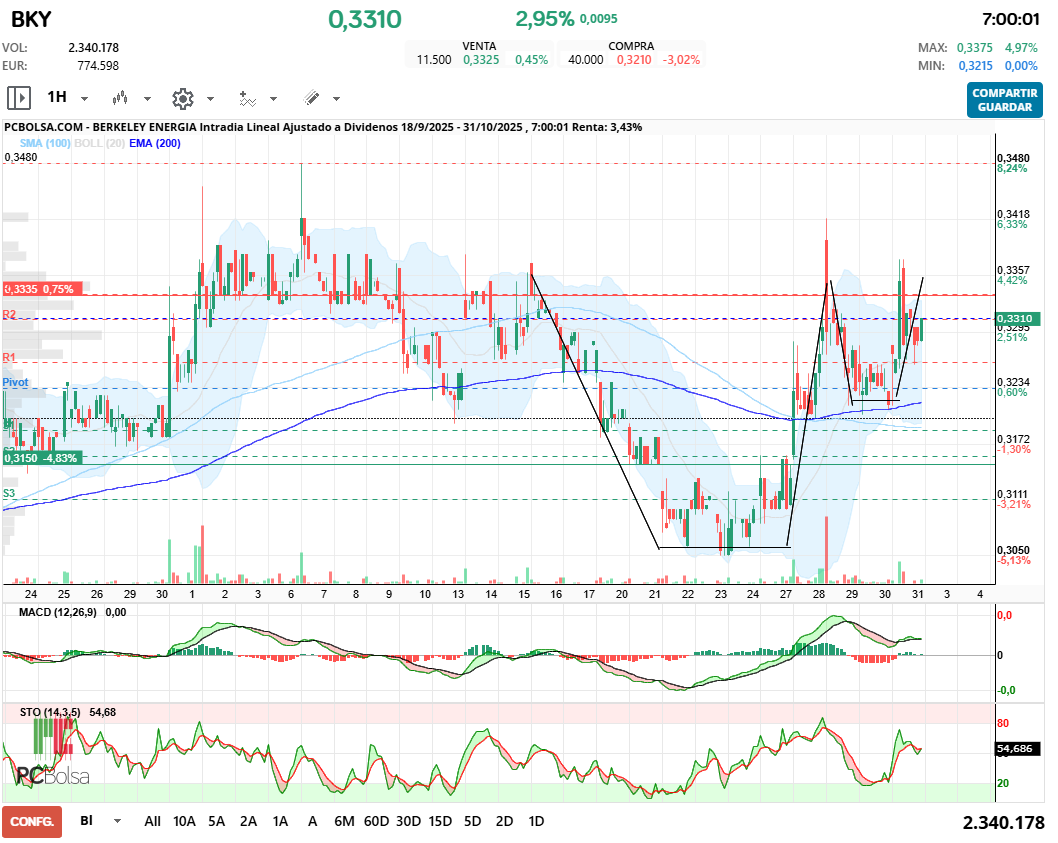Open the BI dropdown arrow at bottom
1058x843 pixels.
pyautogui.click(x=117, y=821)
